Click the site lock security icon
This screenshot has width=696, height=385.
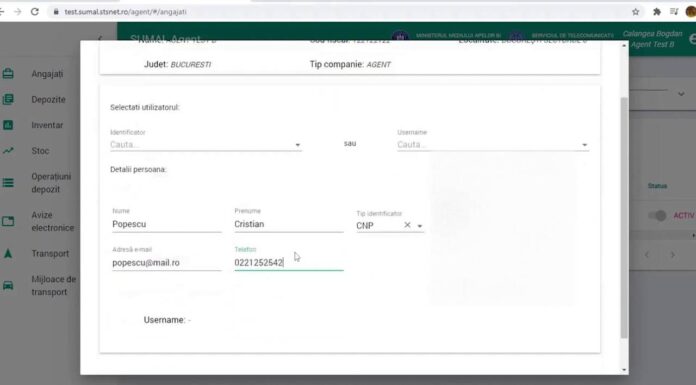point(56,12)
